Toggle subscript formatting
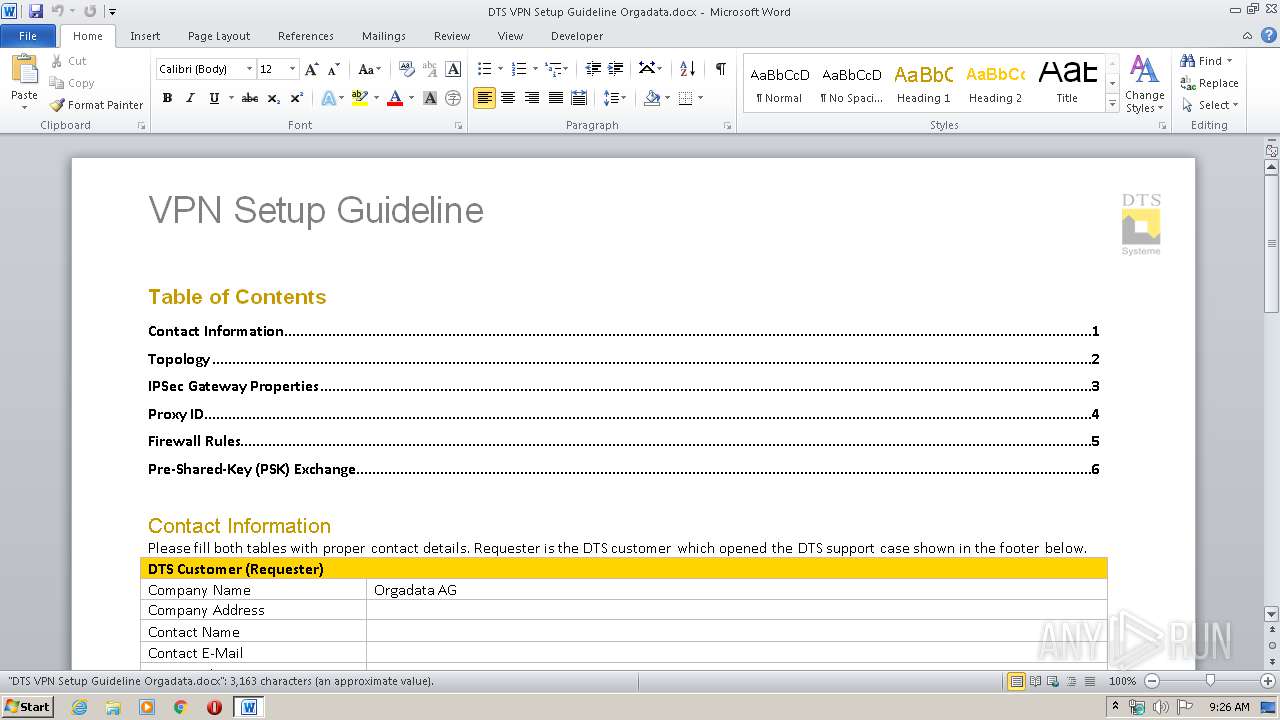The image size is (1280, 720). [x=274, y=98]
